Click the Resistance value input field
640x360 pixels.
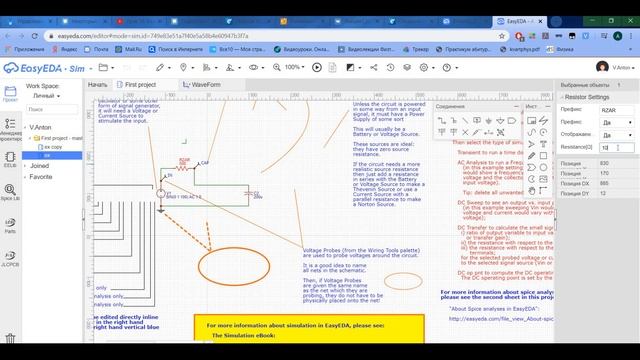(x=616, y=148)
